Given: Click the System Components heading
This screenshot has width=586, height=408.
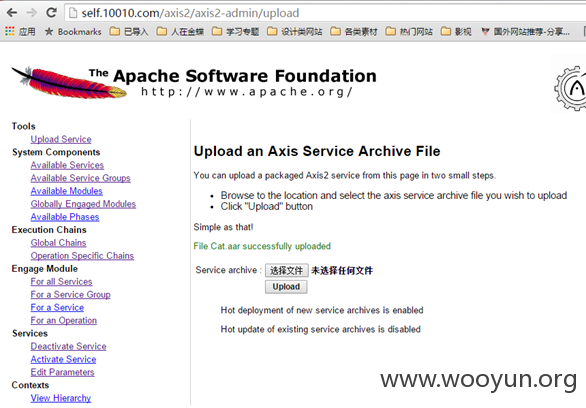Looking at the screenshot, I should 56,152.
